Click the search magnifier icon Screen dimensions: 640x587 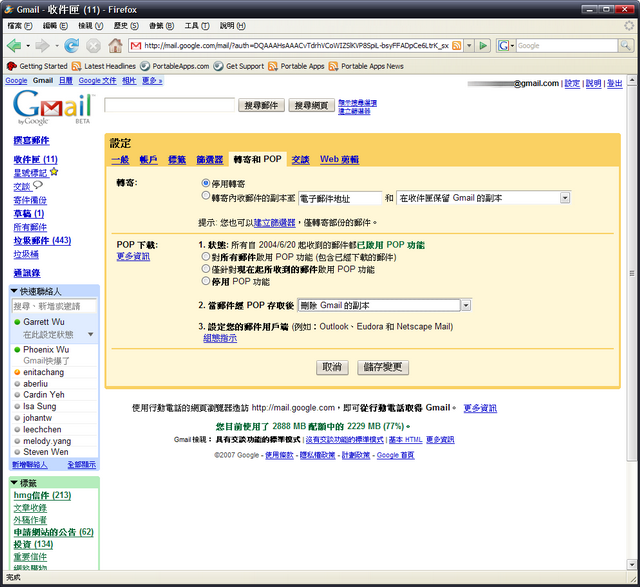point(625,46)
